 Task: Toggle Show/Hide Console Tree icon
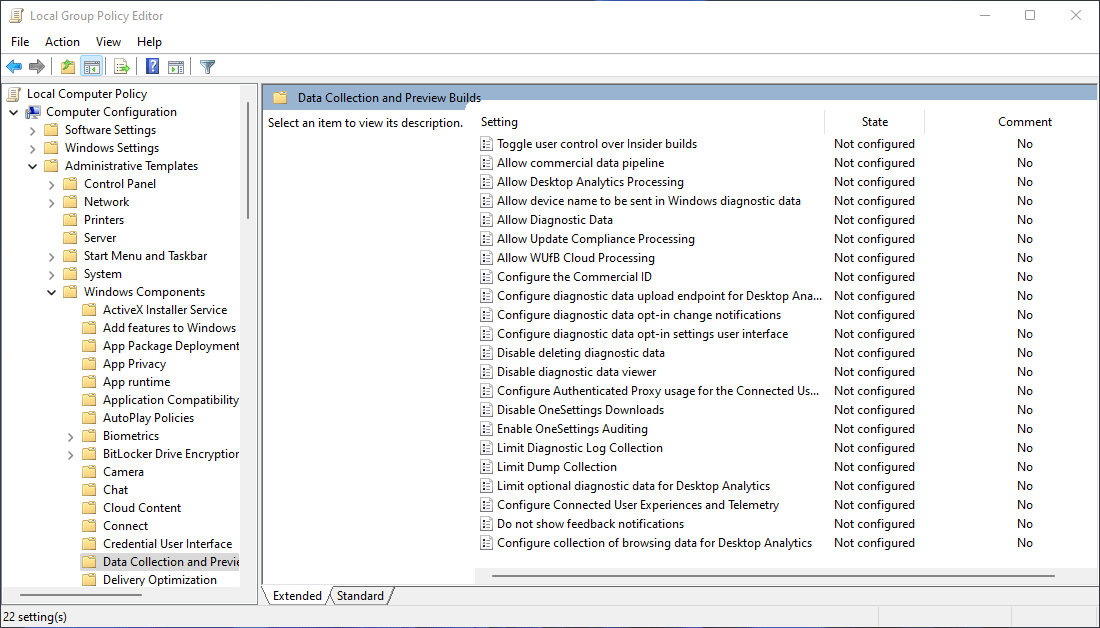pos(91,67)
